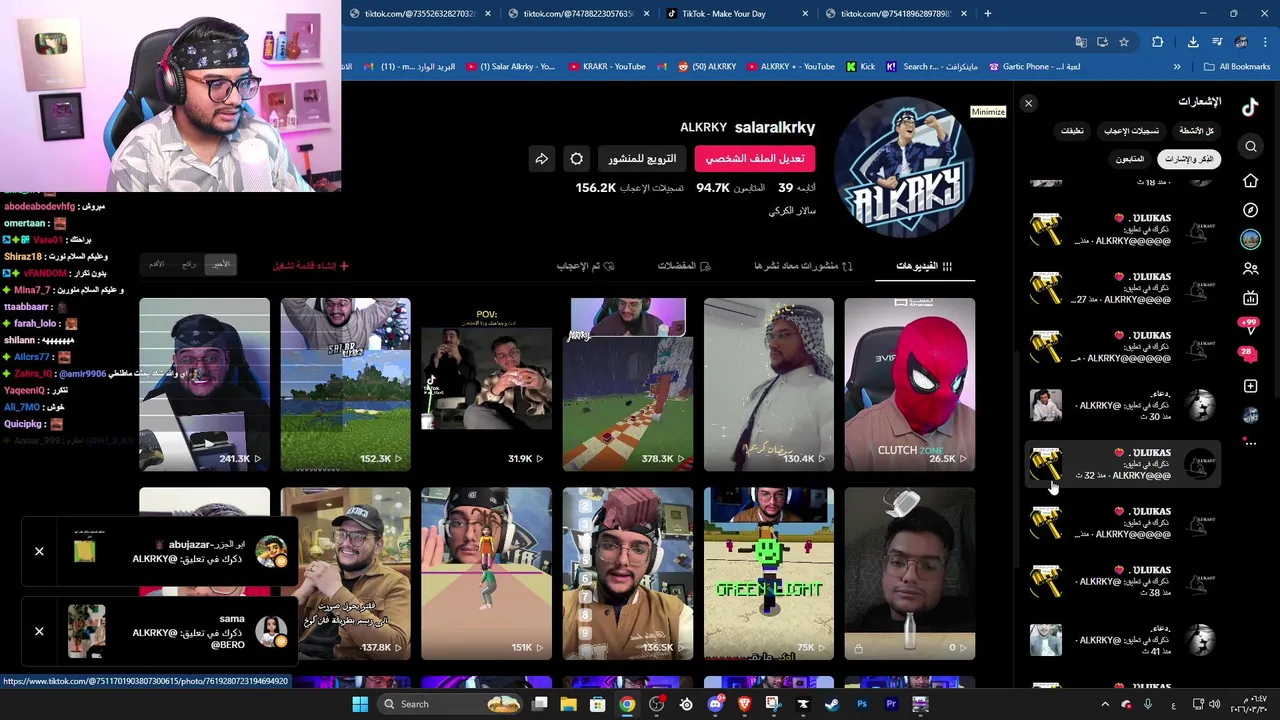
Task: Click the TikTok logo in the sidebar
Action: point(1250,107)
